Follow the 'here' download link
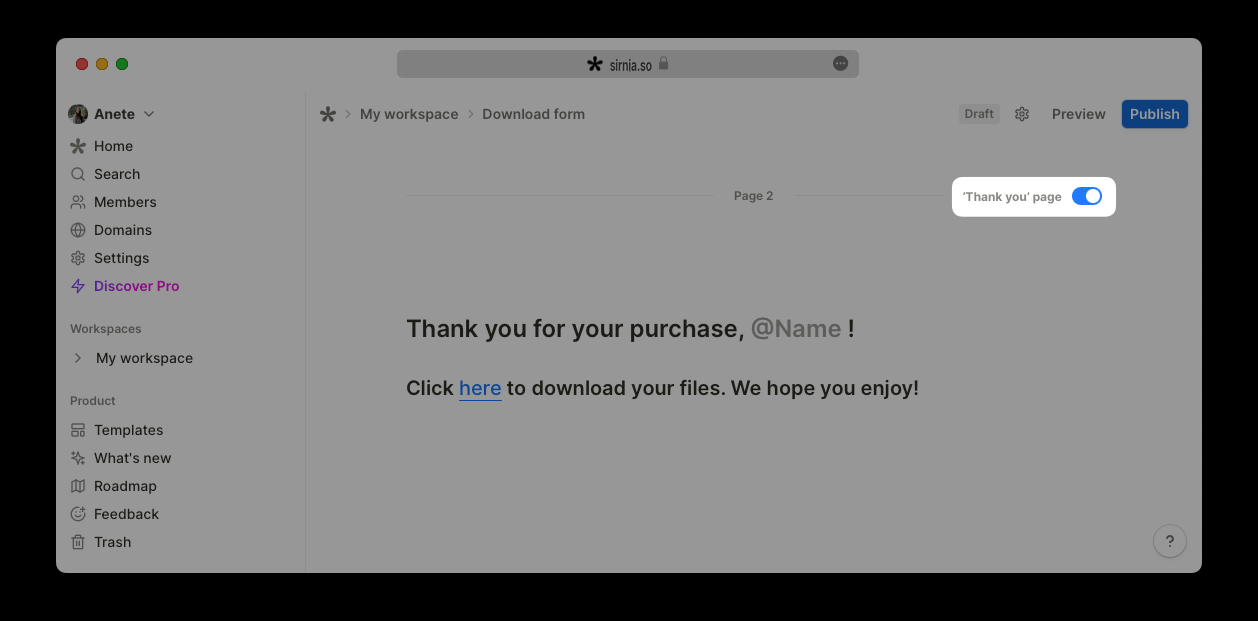Image resolution: width=1258 pixels, height=621 pixels. pyautogui.click(x=480, y=388)
